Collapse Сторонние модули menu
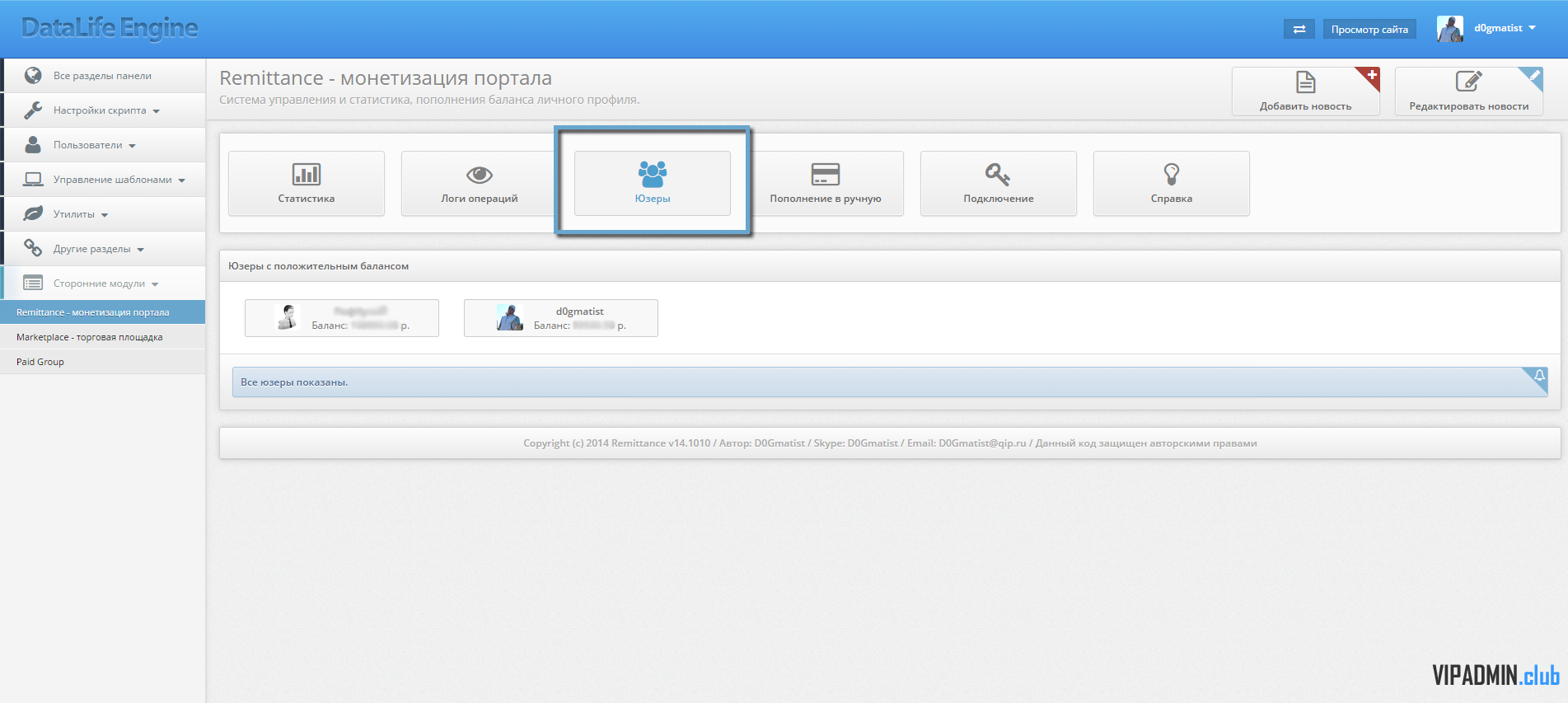Viewport: 1568px width, 703px height. [x=105, y=284]
